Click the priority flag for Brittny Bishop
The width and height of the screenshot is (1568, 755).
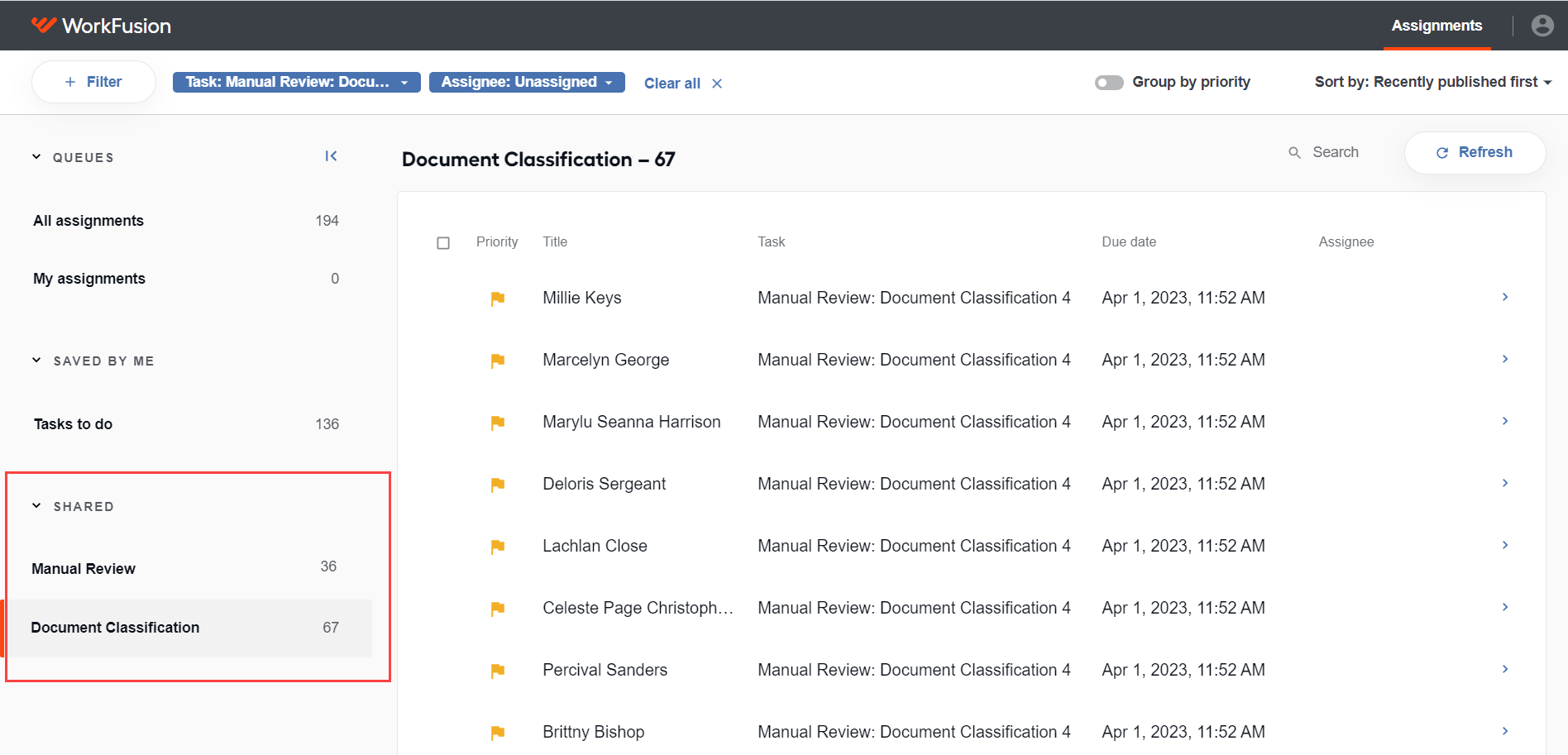pyautogui.click(x=498, y=733)
